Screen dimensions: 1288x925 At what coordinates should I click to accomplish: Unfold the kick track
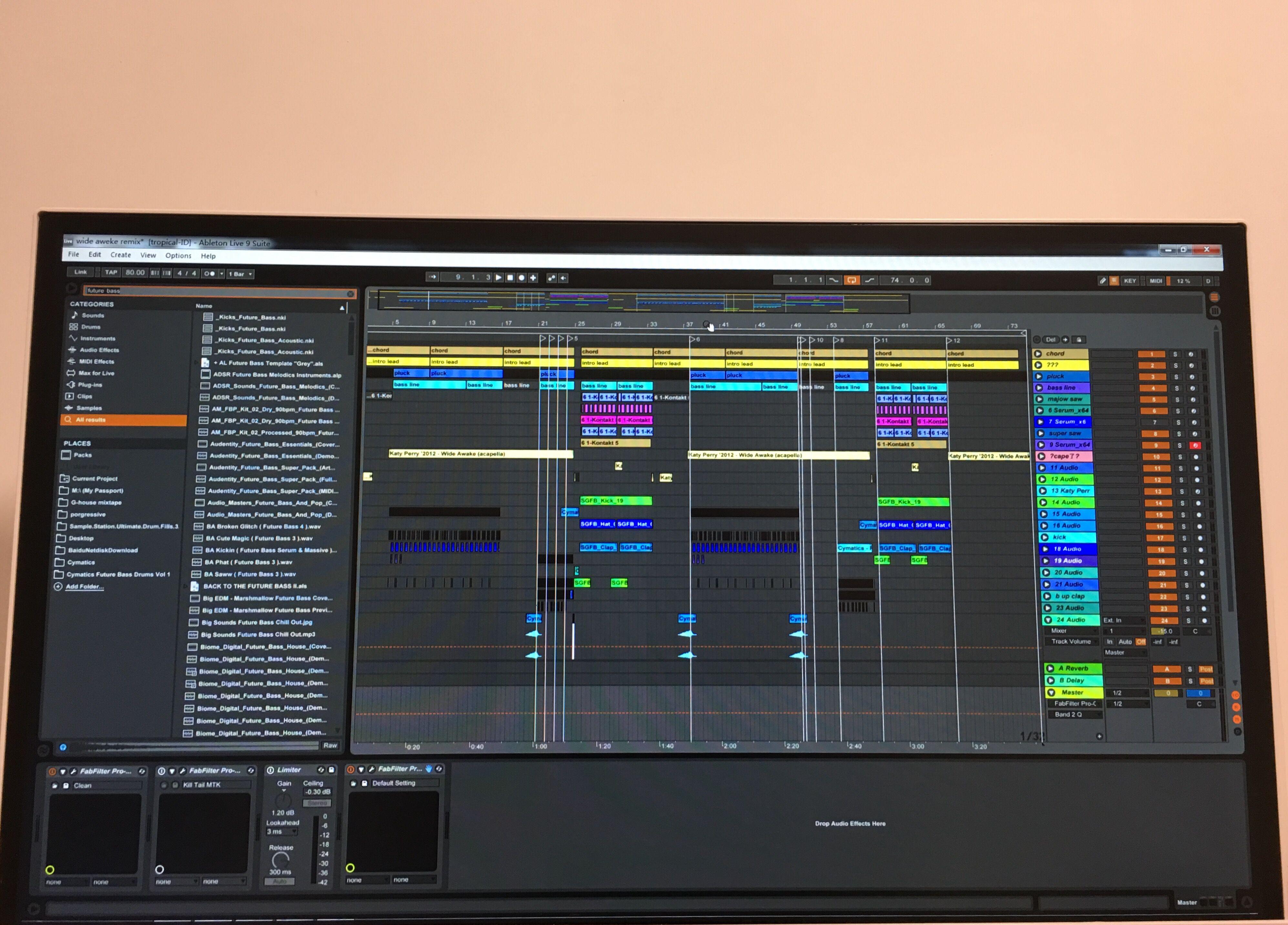tap(1045, 537)
